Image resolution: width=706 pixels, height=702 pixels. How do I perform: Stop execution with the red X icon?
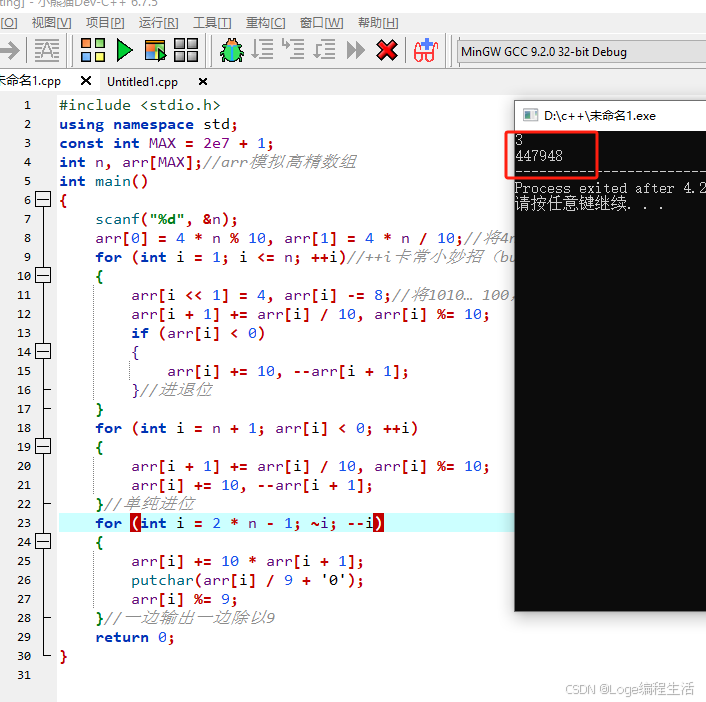click(387, 50)
